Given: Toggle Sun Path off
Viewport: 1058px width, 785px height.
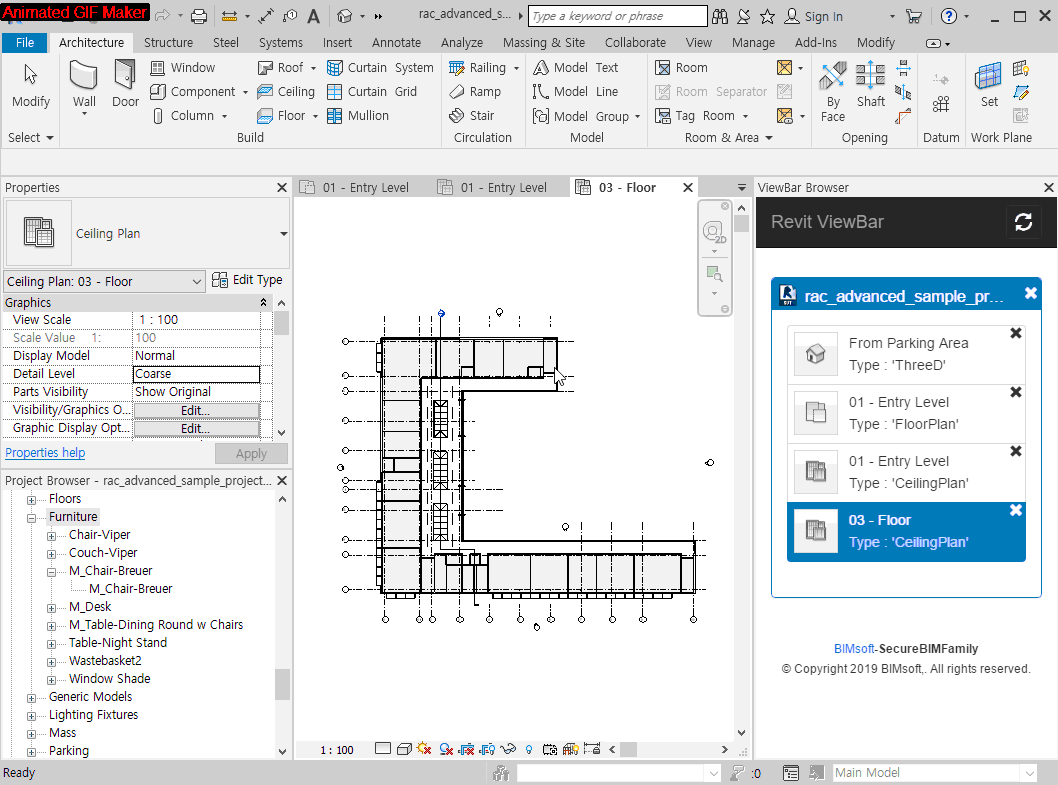Looking at the screenshot, I should pos(423,748).
